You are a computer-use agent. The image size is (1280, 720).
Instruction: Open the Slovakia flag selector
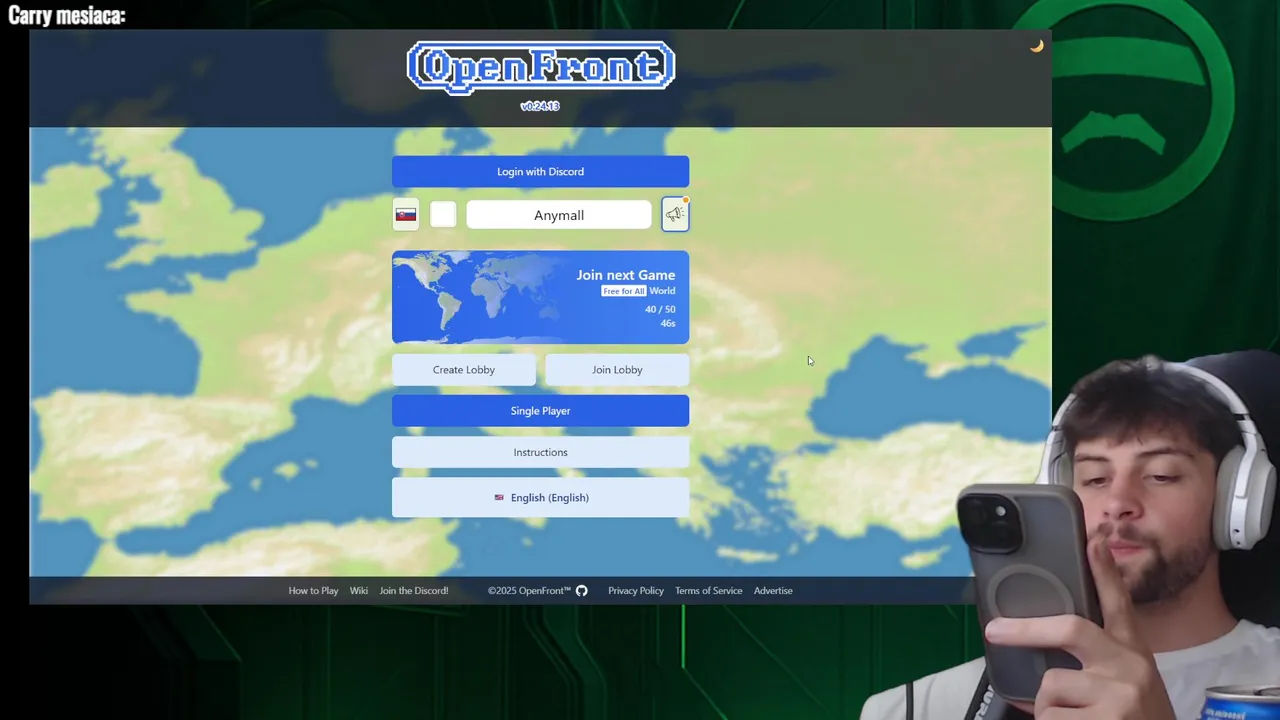pyautogui.click(x=406, y=215)
